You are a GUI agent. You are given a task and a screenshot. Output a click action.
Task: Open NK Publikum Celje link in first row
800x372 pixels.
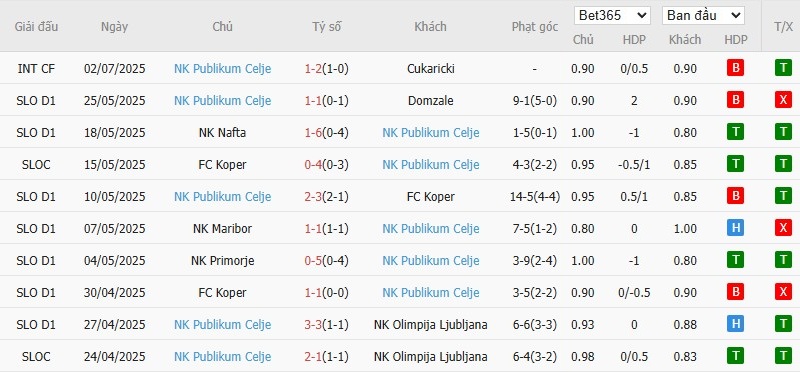click(x=222, y=69)
